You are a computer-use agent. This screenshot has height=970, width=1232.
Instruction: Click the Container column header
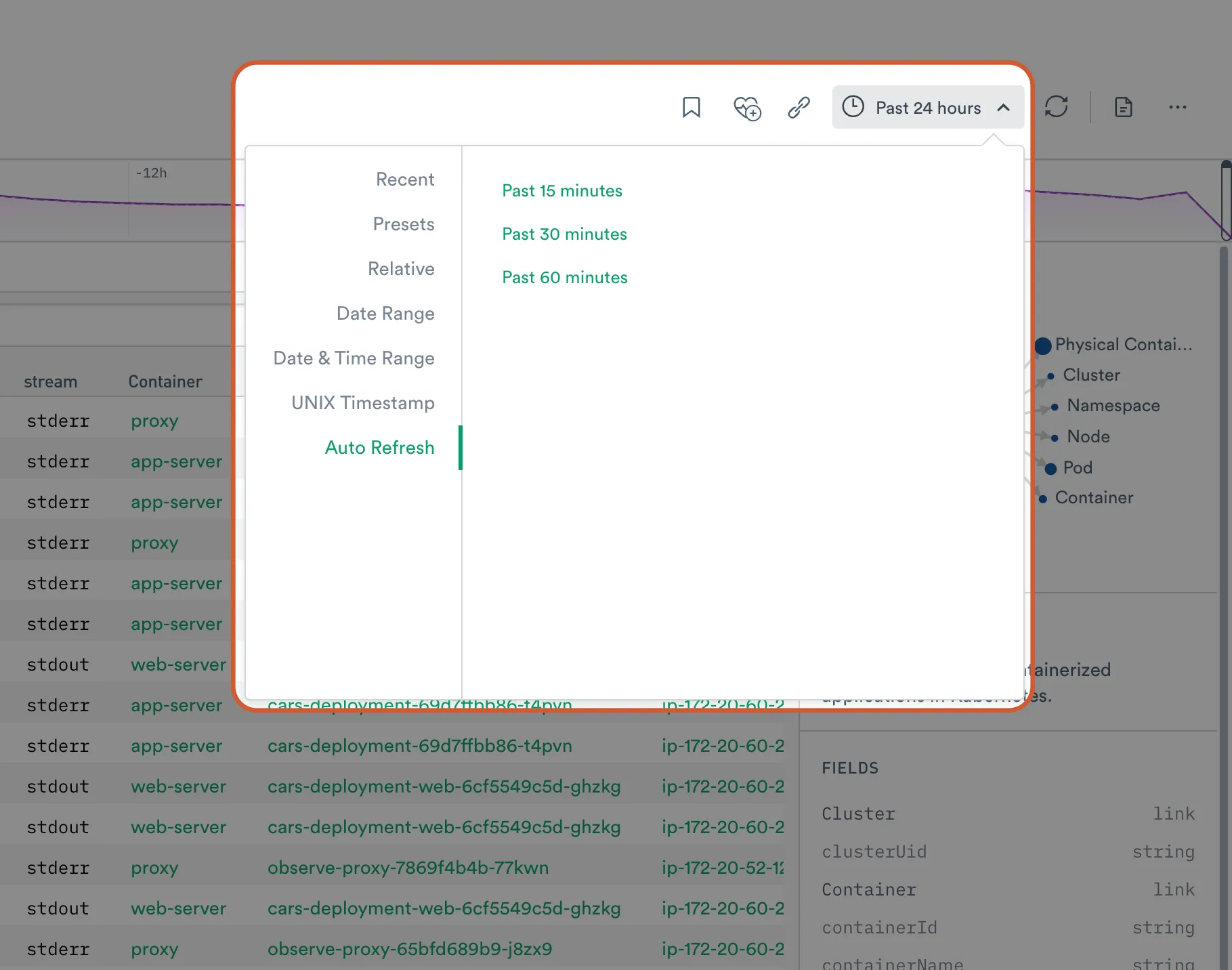click(x=165, y=382)
